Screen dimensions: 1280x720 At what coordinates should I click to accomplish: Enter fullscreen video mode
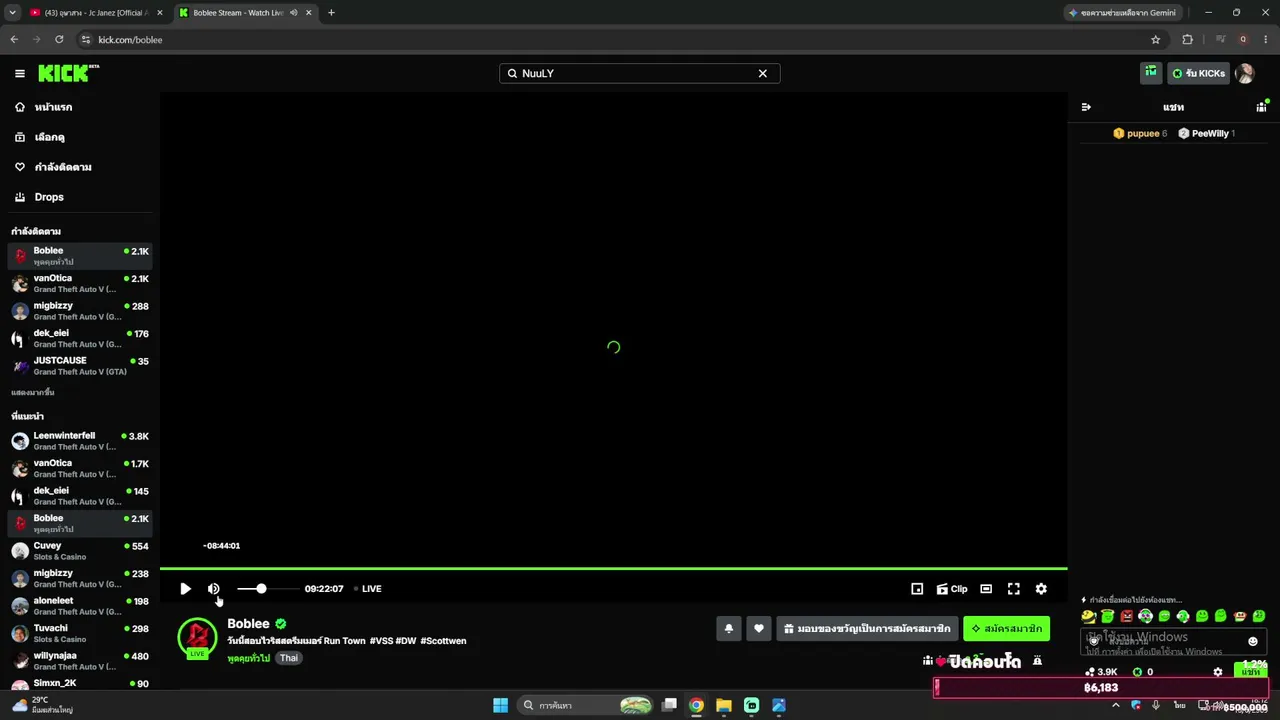[x=1013, y=589]
